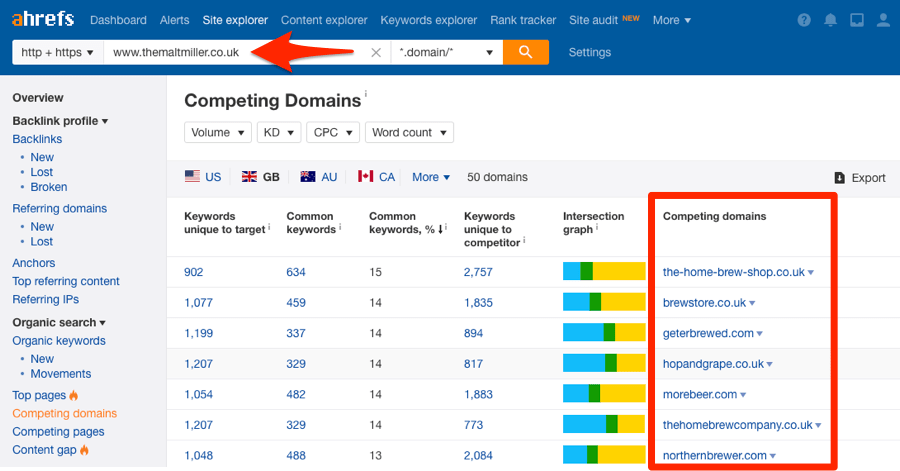Click the Export download icon
This screenshot has width=900, height=471.
[x=839, y=178]
